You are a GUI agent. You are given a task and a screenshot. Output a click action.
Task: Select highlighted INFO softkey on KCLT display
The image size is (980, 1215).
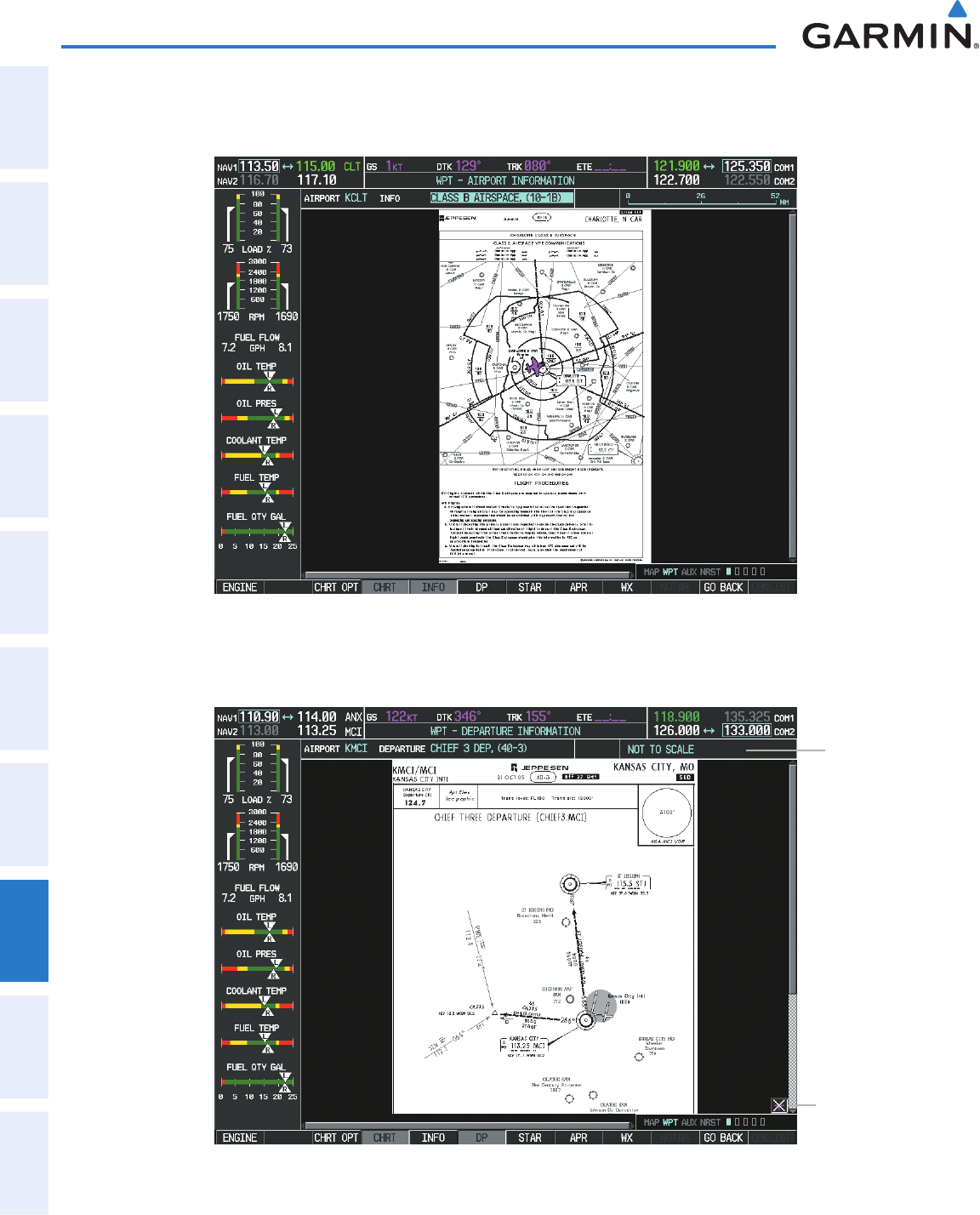click(433, 587)
